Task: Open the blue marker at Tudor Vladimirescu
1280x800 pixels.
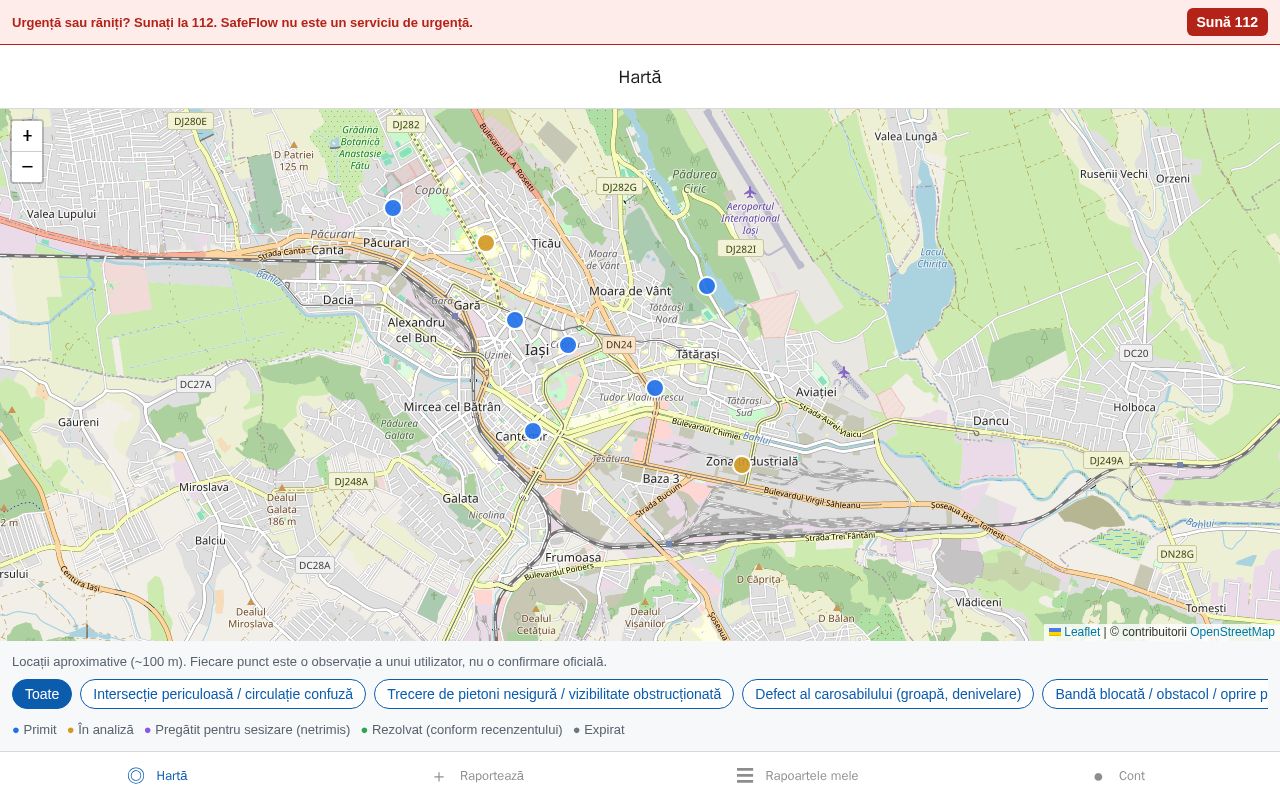Action: (x=655, y=388)
